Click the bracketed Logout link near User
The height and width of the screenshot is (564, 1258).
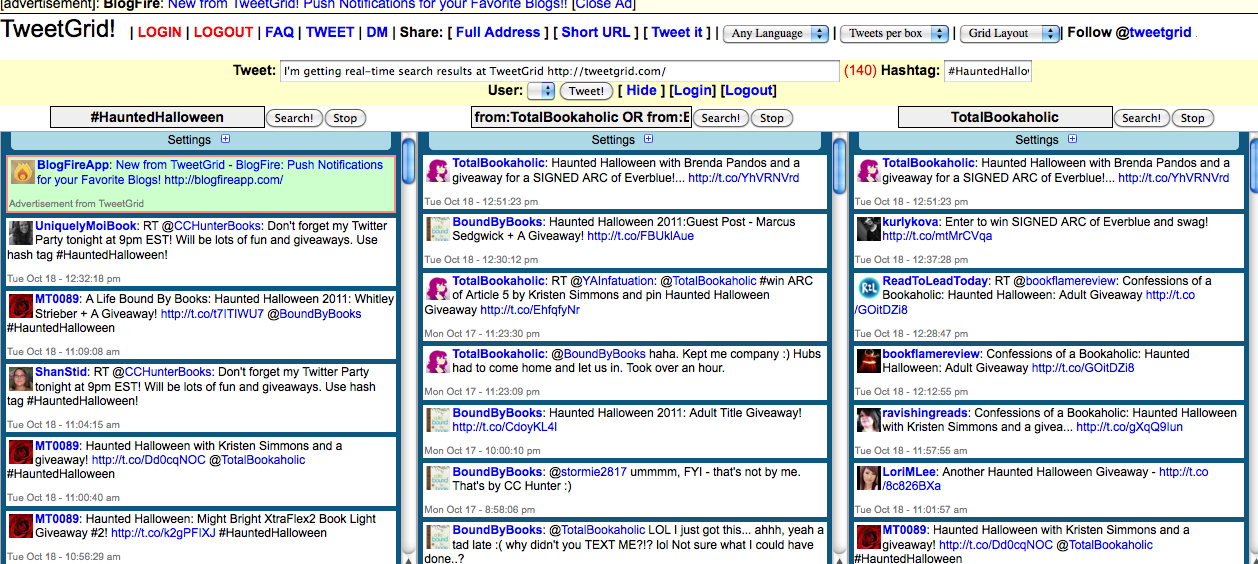[749, 90]
